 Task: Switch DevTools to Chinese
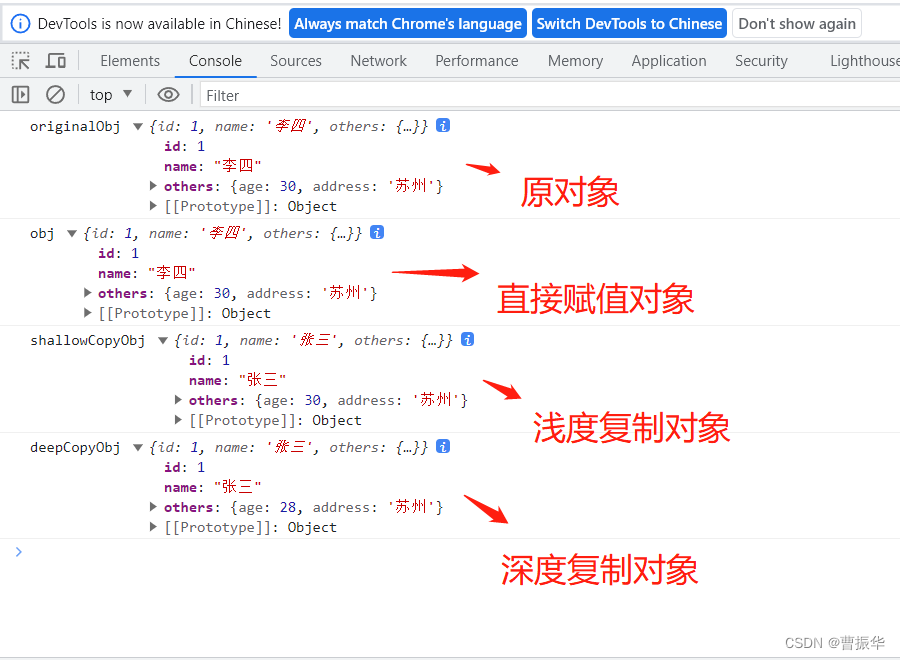click(x=629, y=22)
